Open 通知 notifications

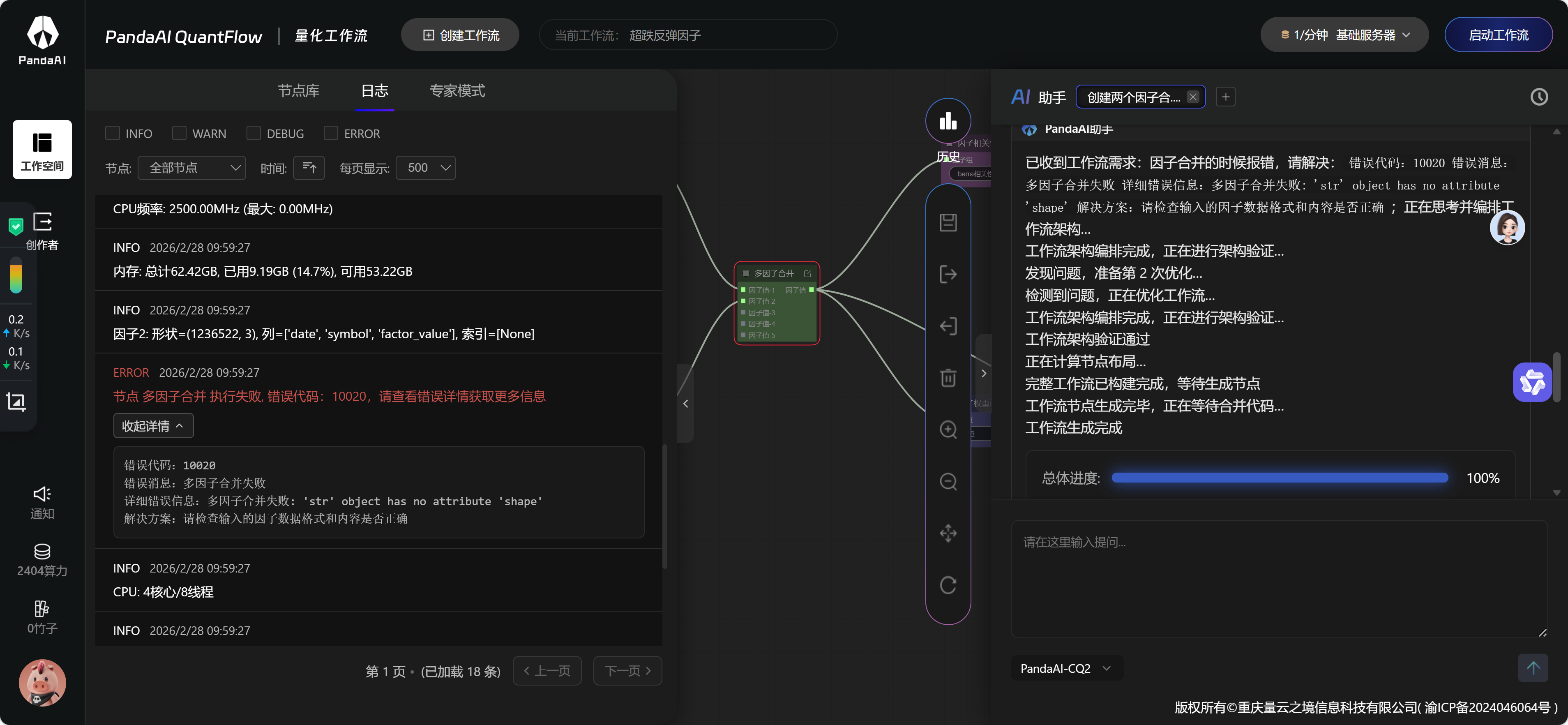pos(42,503)
